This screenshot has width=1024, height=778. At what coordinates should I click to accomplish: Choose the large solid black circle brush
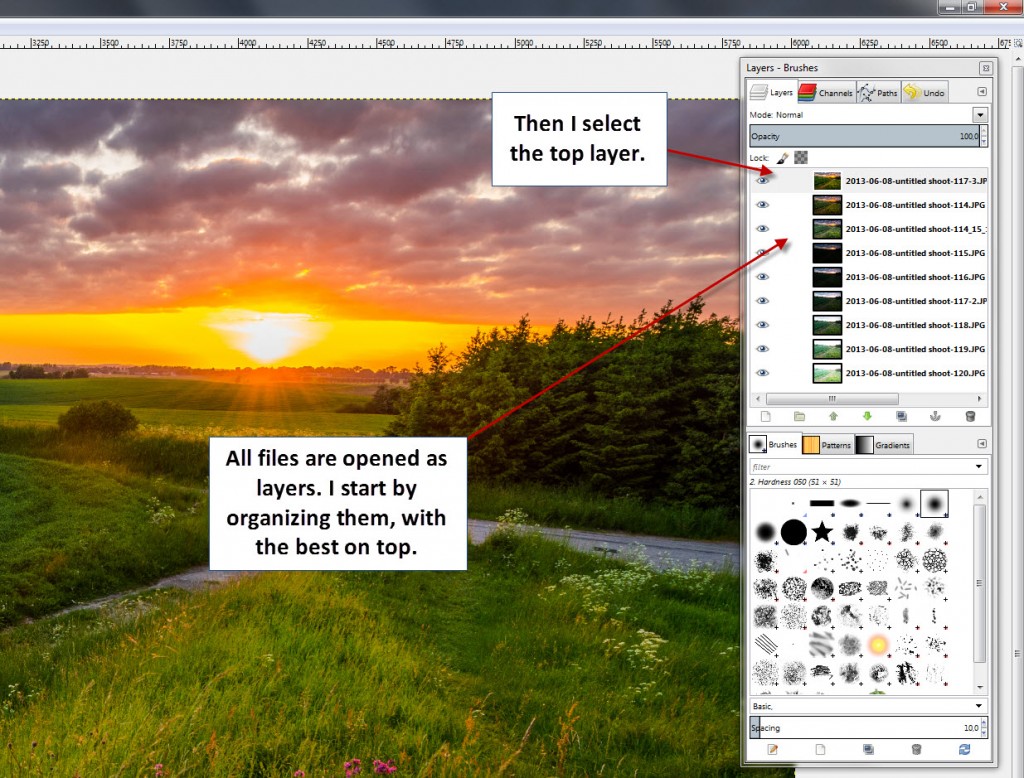pos(793,532)
